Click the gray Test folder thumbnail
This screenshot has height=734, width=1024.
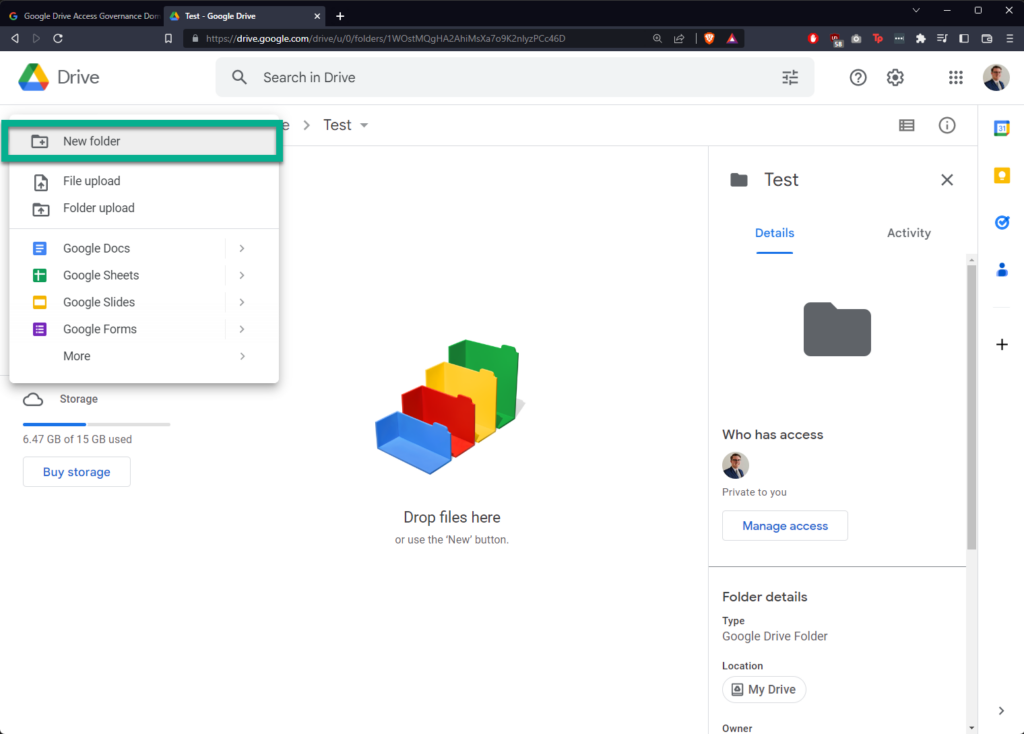[837, 329]
